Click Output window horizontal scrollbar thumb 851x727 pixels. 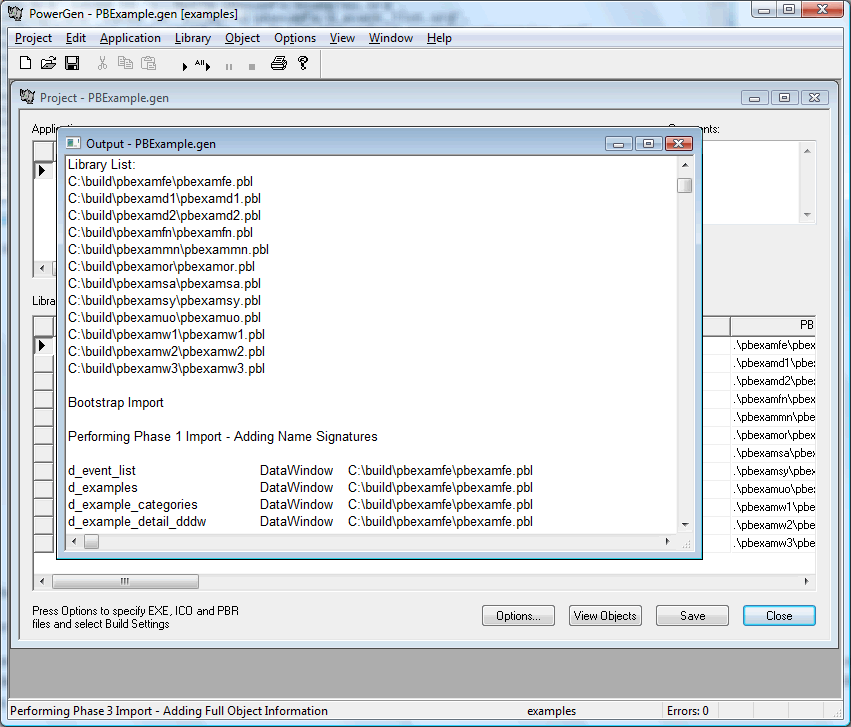91,541
